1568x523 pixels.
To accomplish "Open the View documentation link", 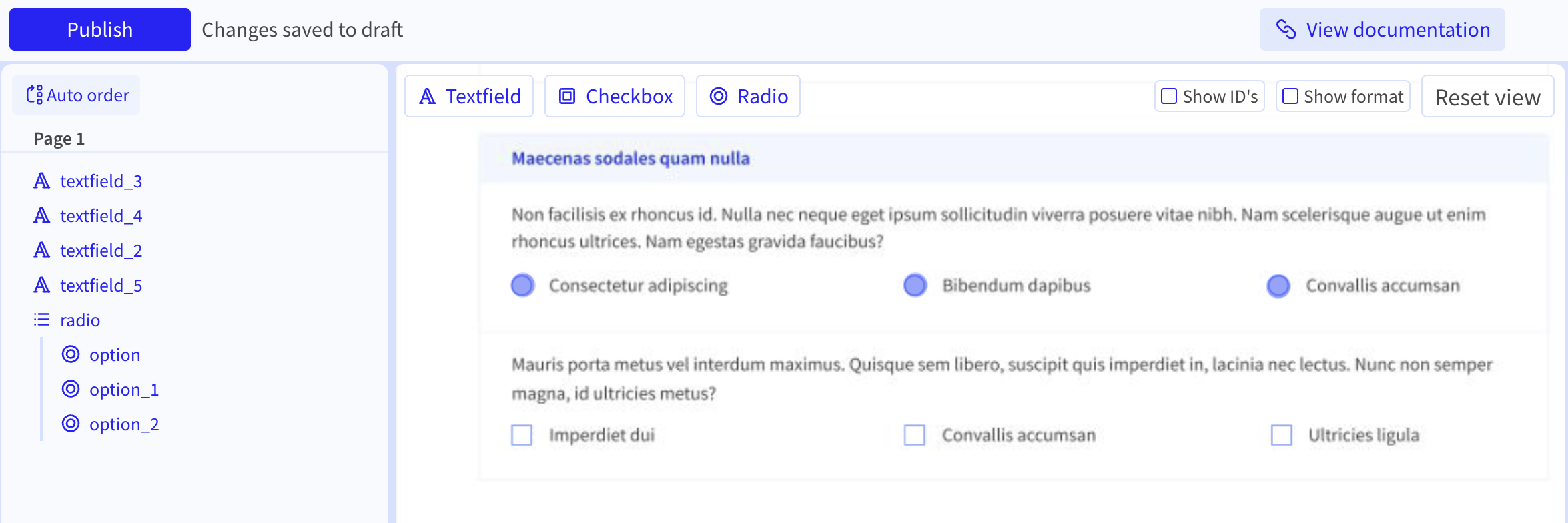I will (x=1382, y=29).
